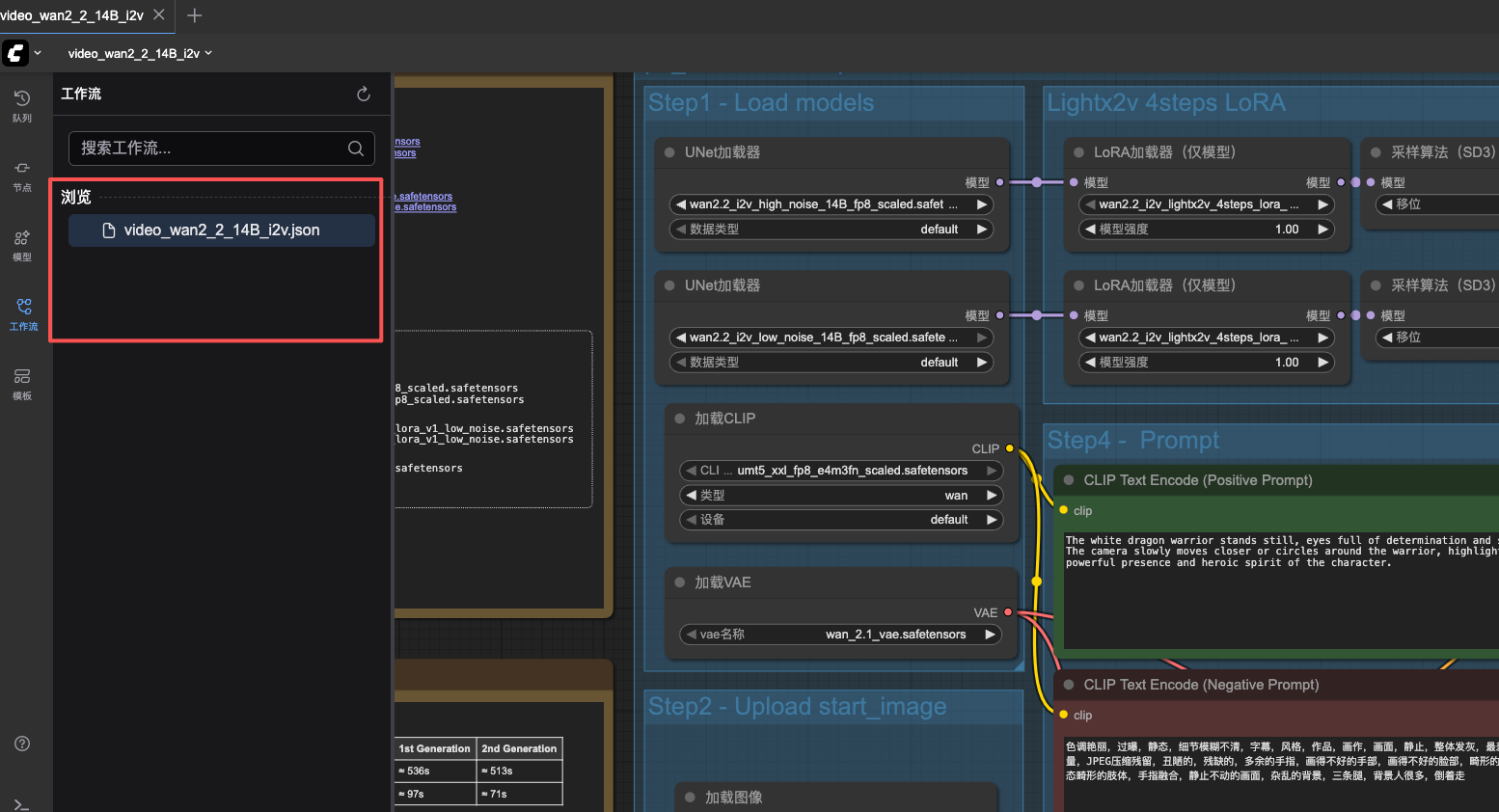Screen dimensions: 1499x812
Task: Collapse the 加载VAE node
Action: click(x=679, y=582)
